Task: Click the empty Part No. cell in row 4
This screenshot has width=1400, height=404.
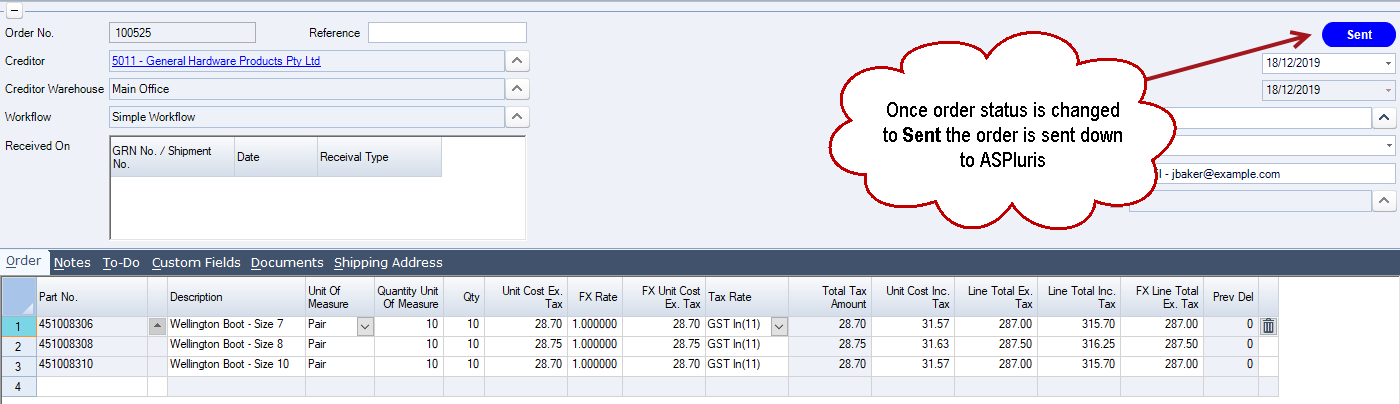Action: tap(92, 385)
